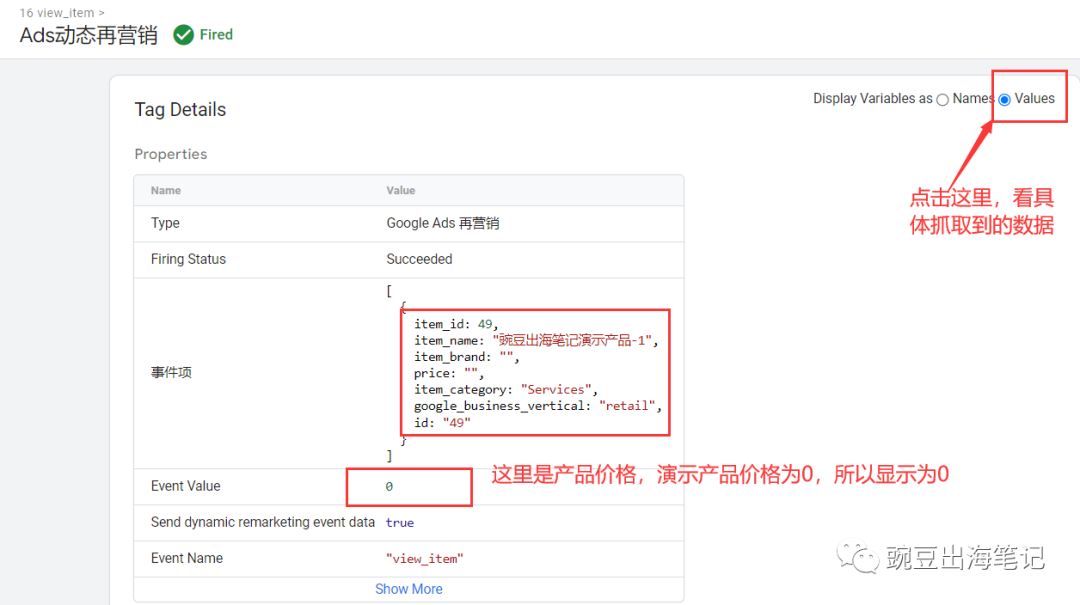This screenshot has width=1080, height=605.
Task: Click the 'item_brand' line
Action: coord(466,357)
